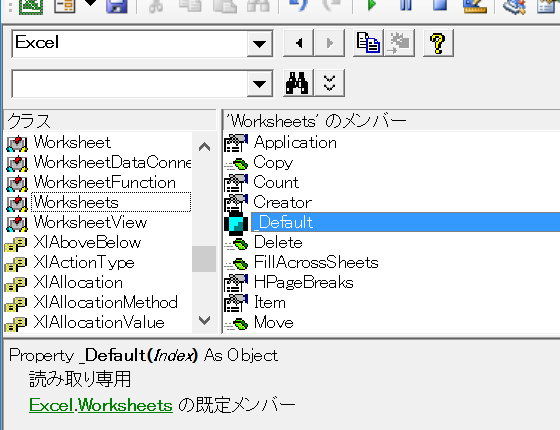The image size is (560, 430).
Task: Click the Insert UserForm toolbar icon
Action: [65, 6]
